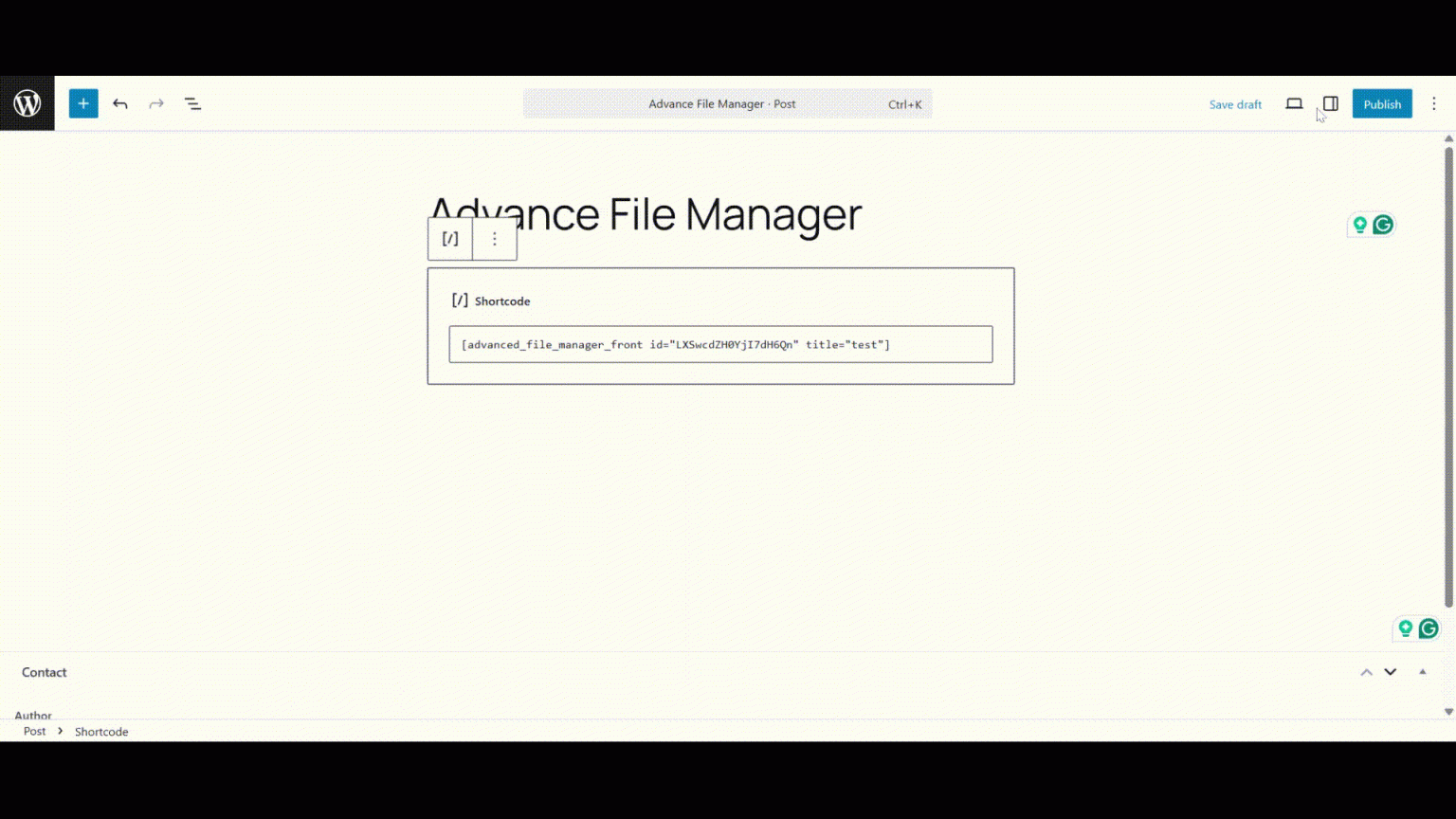Click the Shortcode block type icon
This screenshot has height=819, width=1456.
(x=450, y=239)
